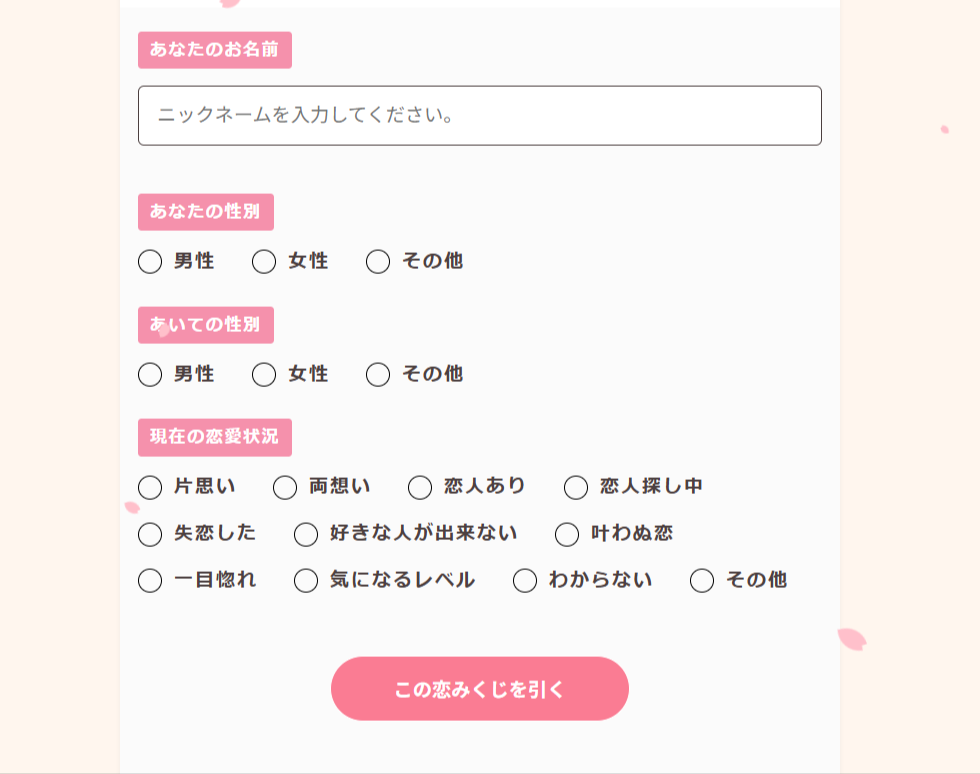Click the あなたのお名前 label
The image size is (980, 774).
[x=215, y=50]
